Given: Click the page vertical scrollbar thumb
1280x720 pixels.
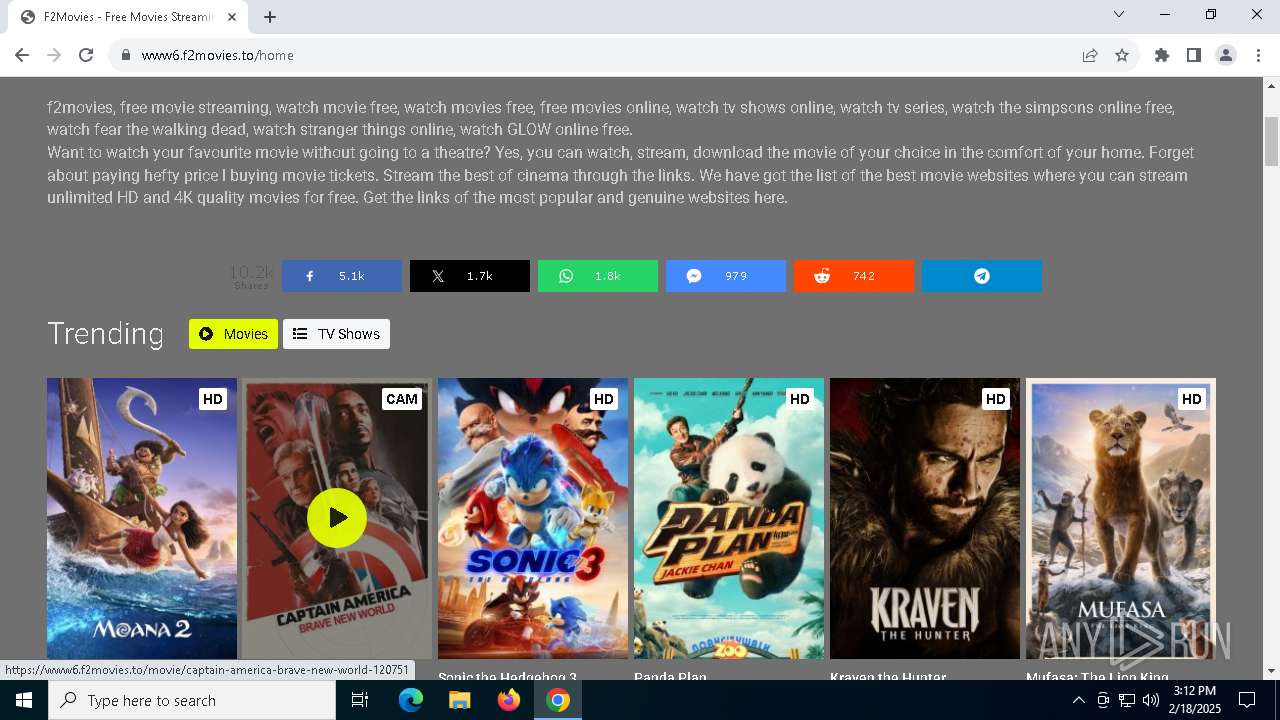Looking at the screenshot, I should tap(1272, 141).
